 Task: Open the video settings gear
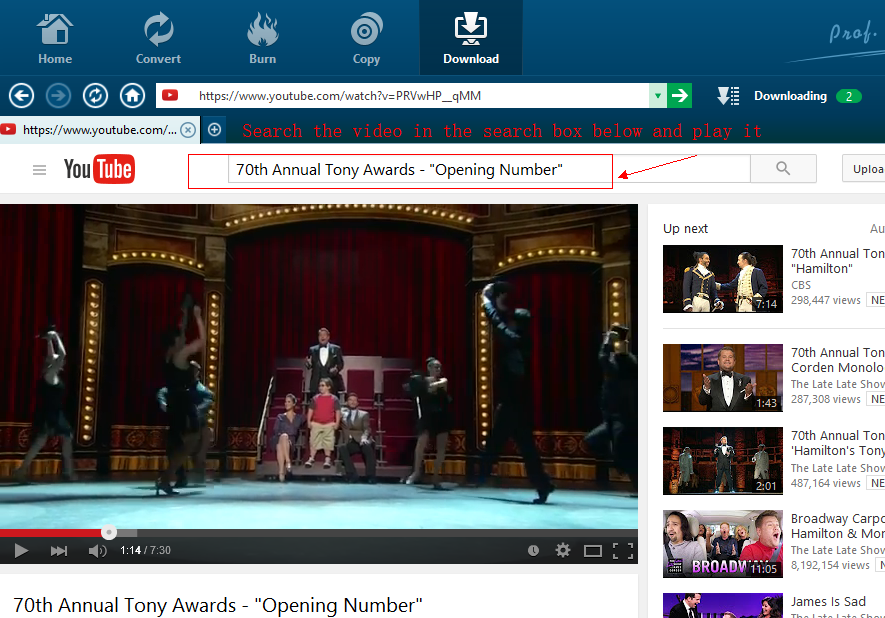(563, 550)
